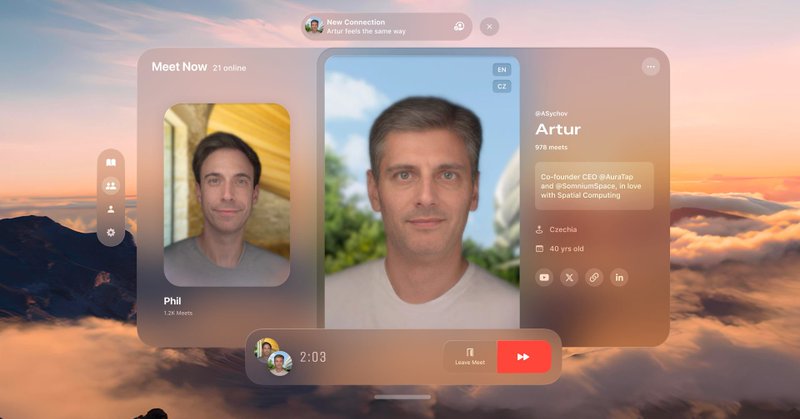Viewport: 800px width, 419px height.
Task: Select the CZ language badge
Action: [x=502, y=86]
